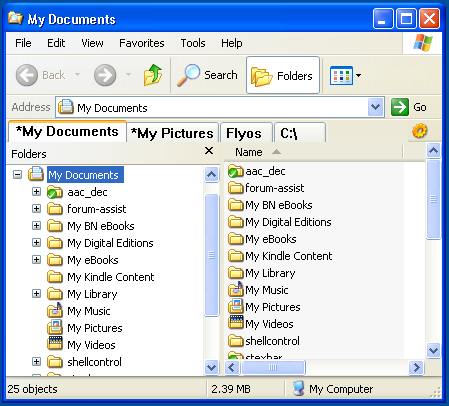
Task: Open the tab options gear icon
Action: point(420,131)
